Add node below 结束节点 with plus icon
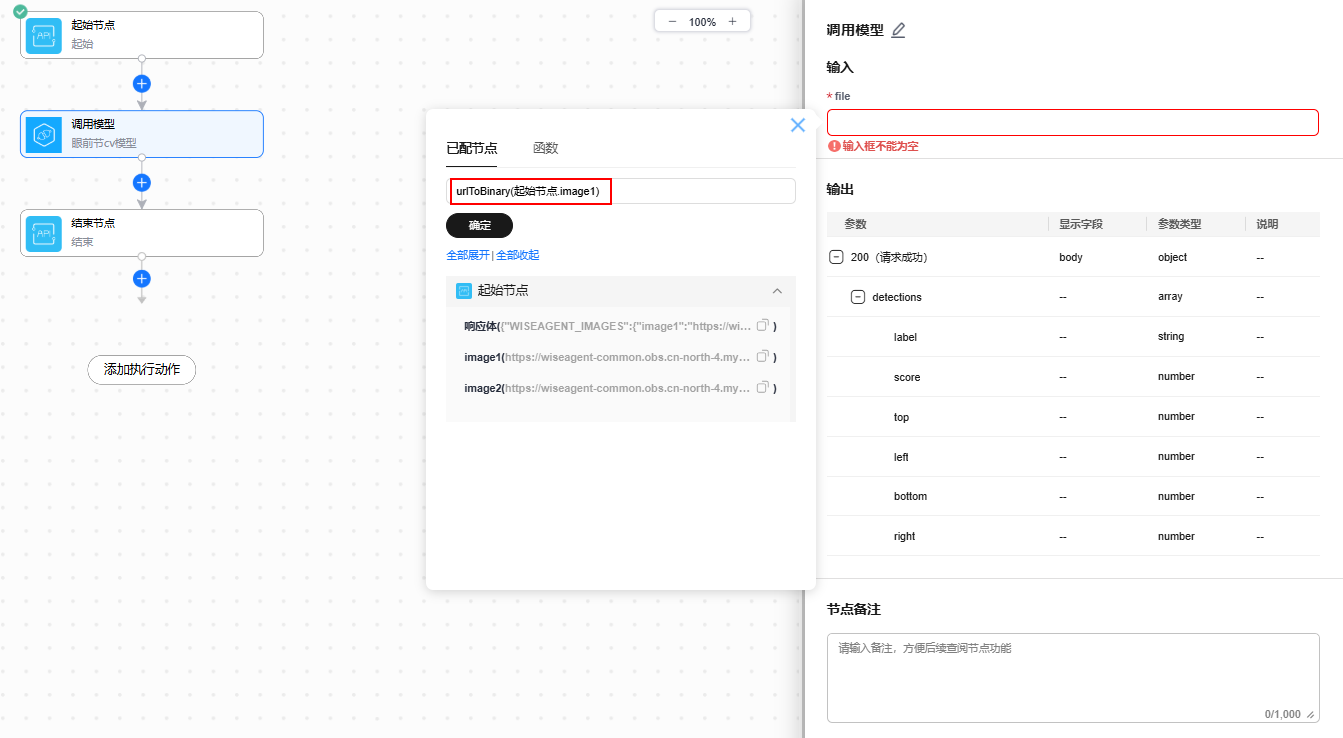This screenshot has width=1343, height=738. 142,279
